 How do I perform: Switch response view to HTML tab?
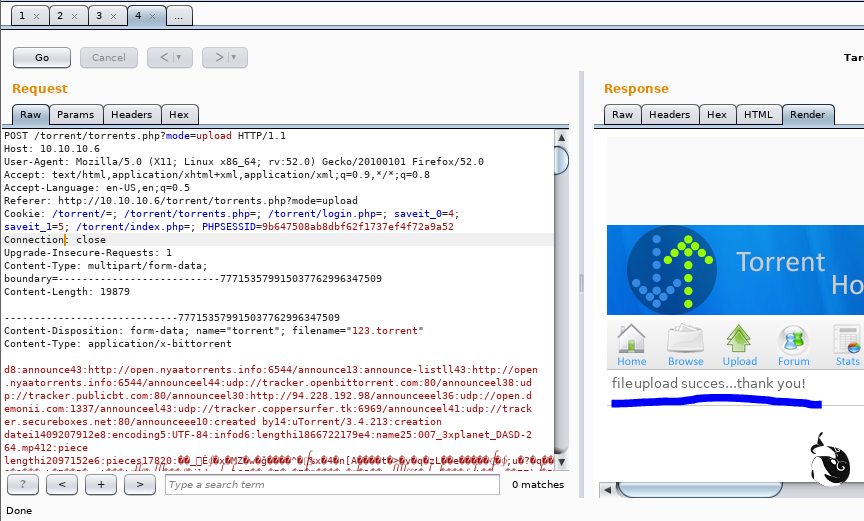[x=758, y=115]
